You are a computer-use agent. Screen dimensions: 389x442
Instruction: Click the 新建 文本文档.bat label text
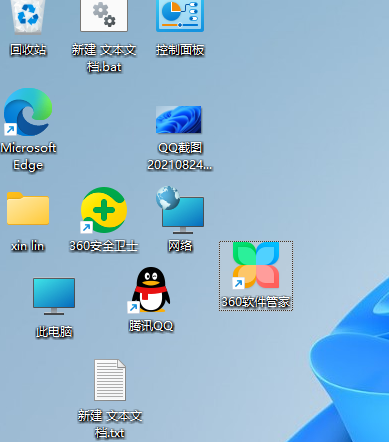(104, 59)
